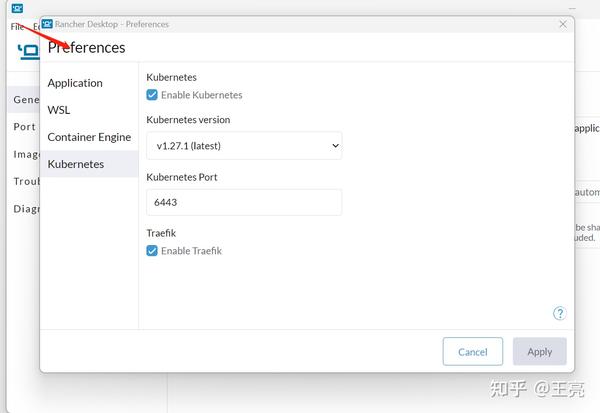Click the Preferences dialog title bar icon
Viewport: 600px width, 413px height.
coord(47,24)
